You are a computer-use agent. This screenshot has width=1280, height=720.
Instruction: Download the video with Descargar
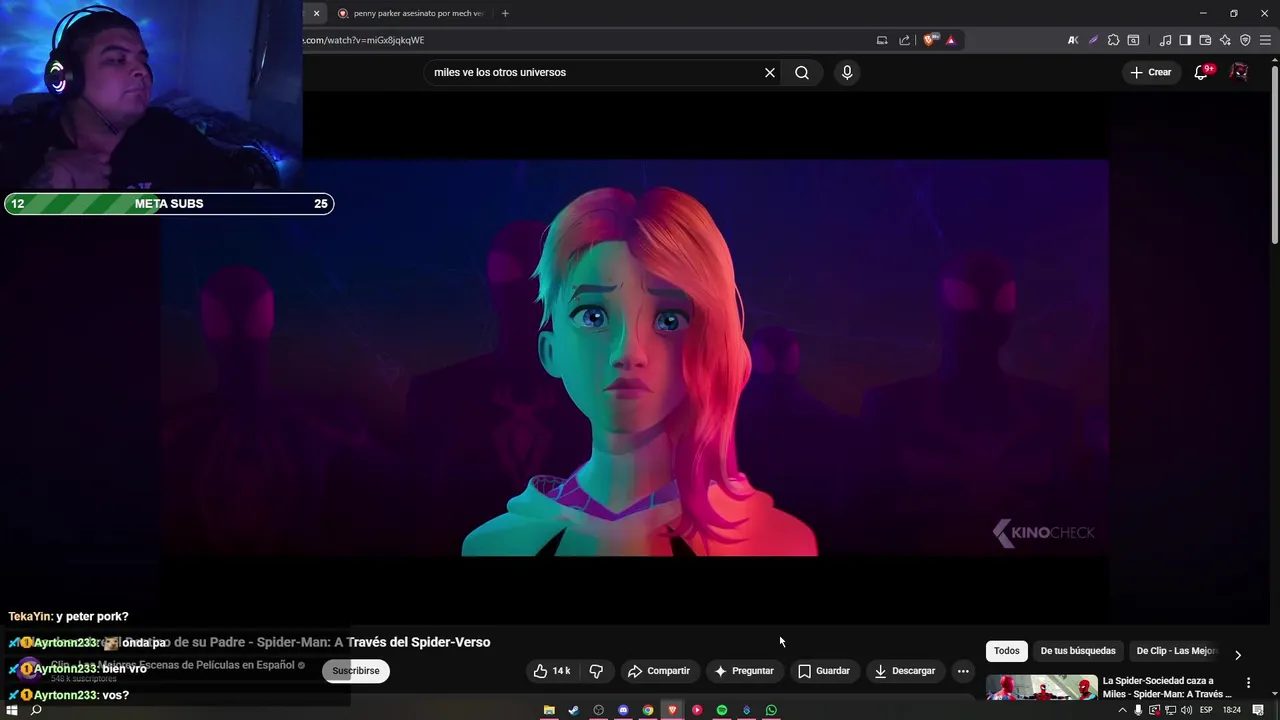coord(904,671)
